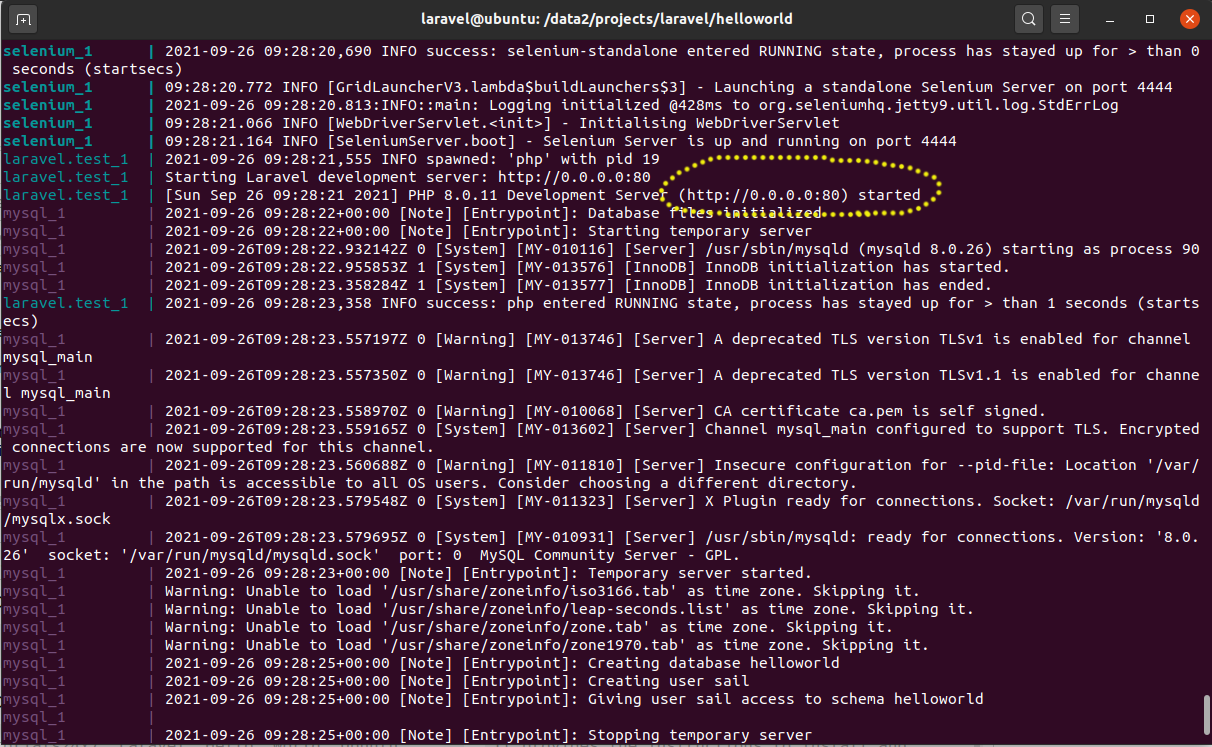Image resolution: width=1212 pixels, height=747 pixels.
Task: Open the hamburger menu in title bar
Action: click(1066, 19)
